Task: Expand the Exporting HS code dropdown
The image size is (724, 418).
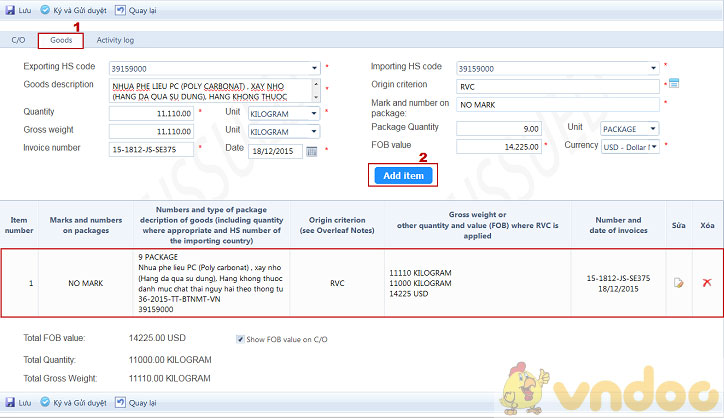Action: tap(314, 67)
